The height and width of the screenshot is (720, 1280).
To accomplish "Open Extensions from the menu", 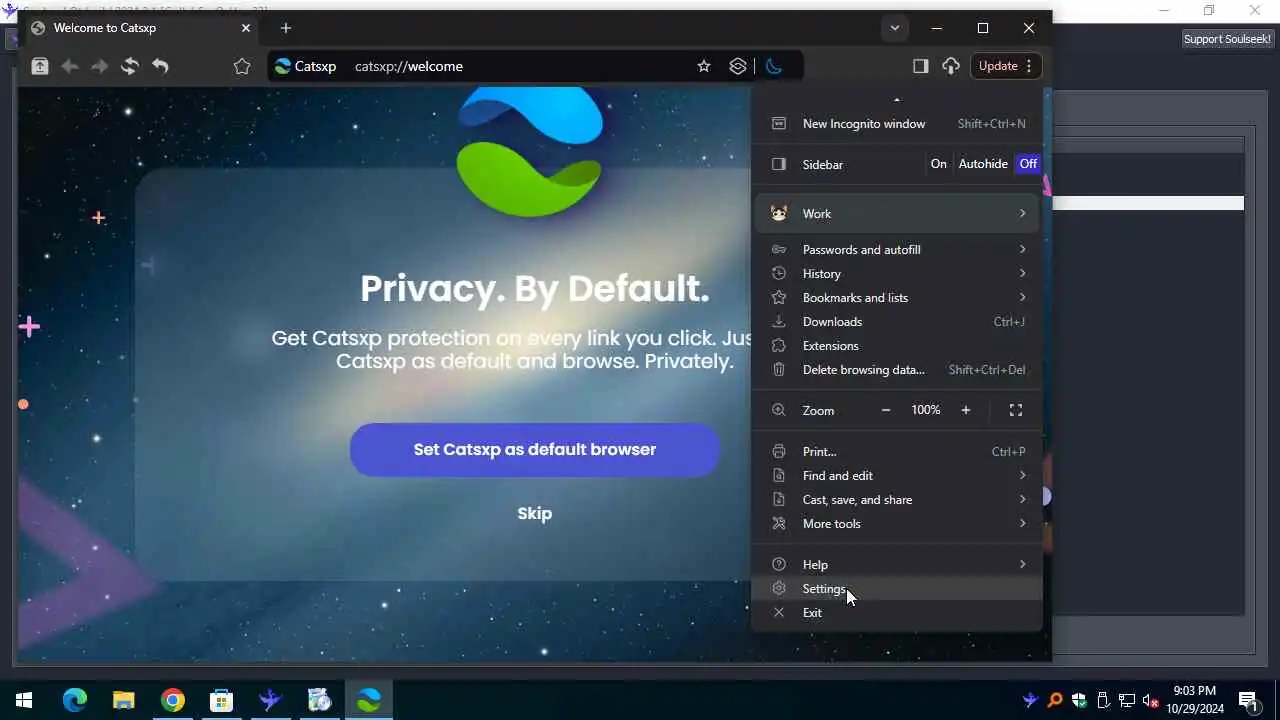I will pos(897,346).
